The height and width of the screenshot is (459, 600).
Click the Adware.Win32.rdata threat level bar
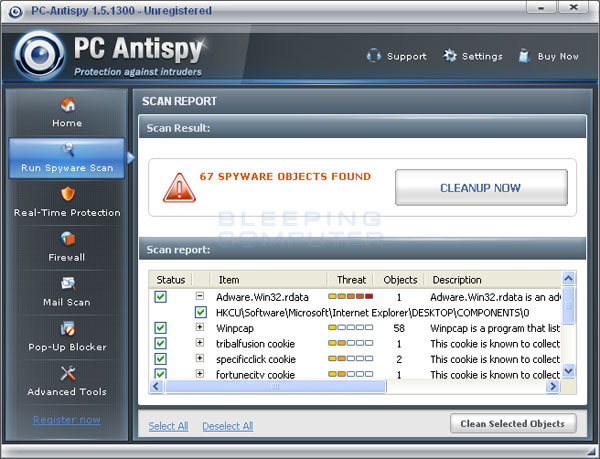coord(351,296)
